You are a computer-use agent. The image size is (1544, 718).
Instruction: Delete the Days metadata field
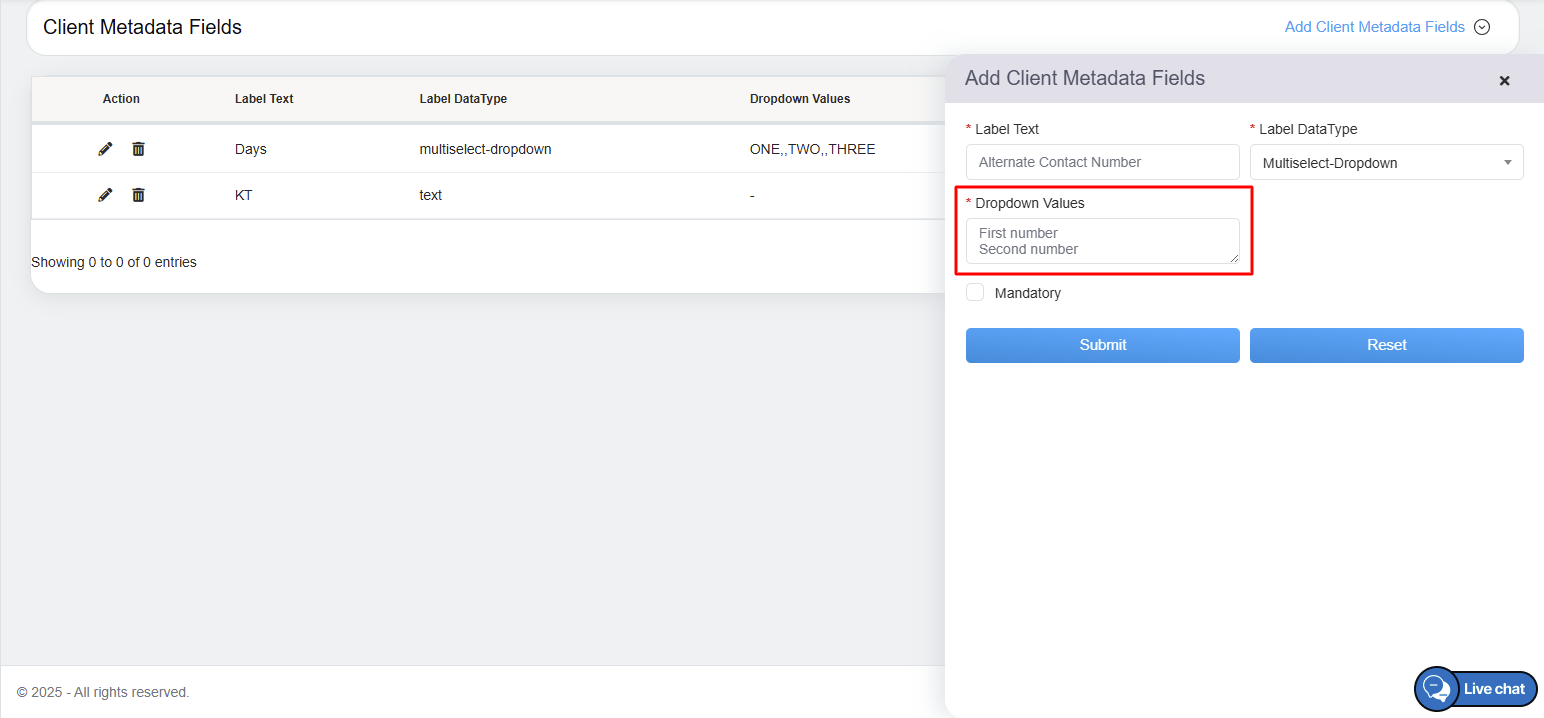[138, 149]
